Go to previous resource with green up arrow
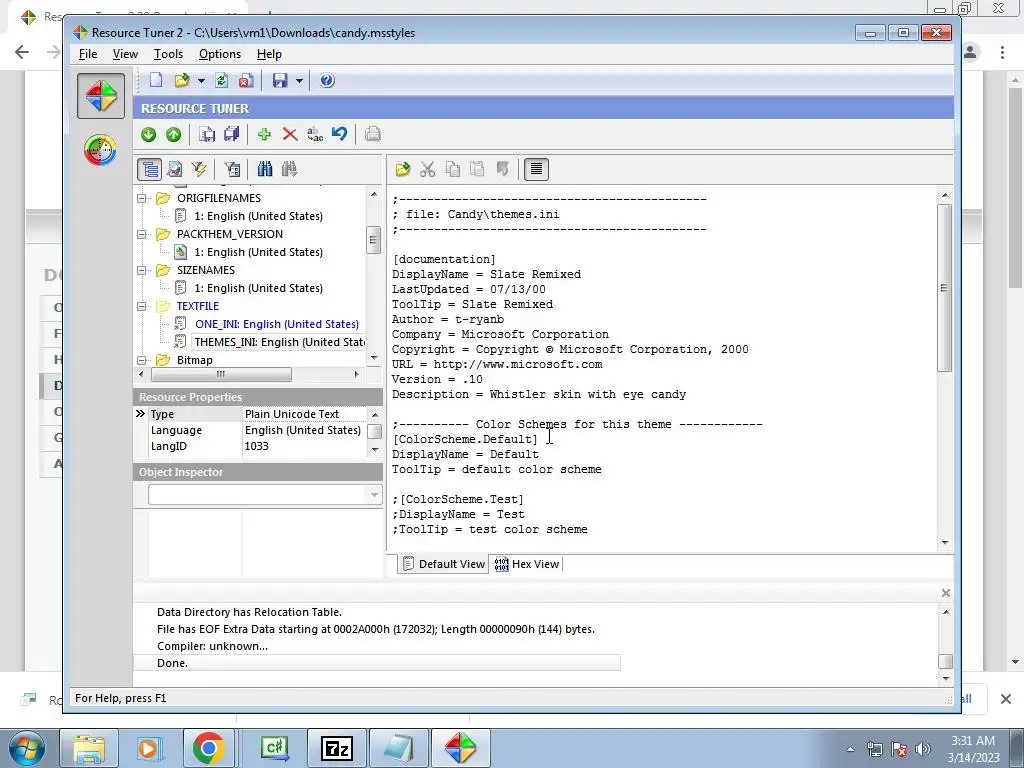The image size is (1024, 768). pos(173,134)
